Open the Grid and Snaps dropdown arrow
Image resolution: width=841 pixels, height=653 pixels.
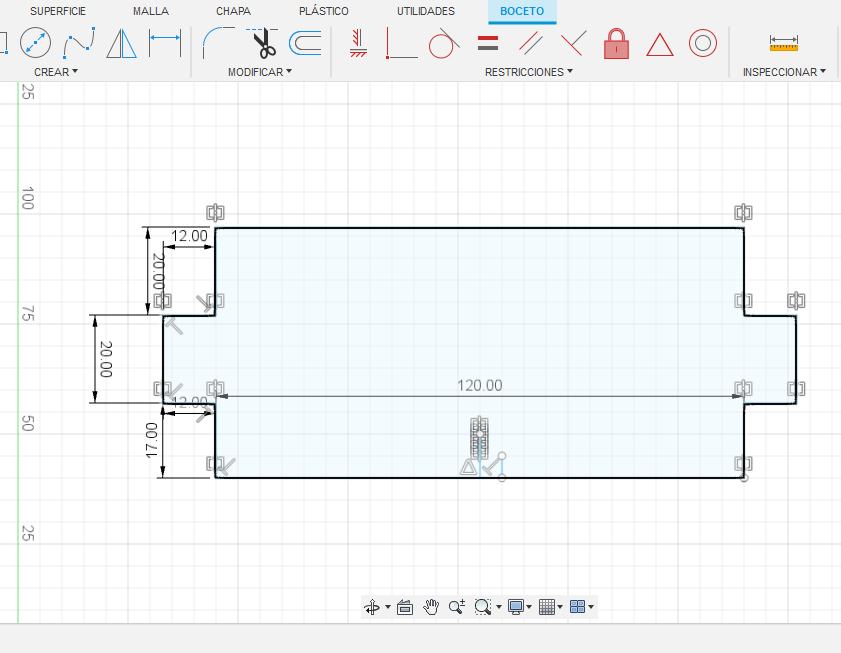click(x=560, y=607)
